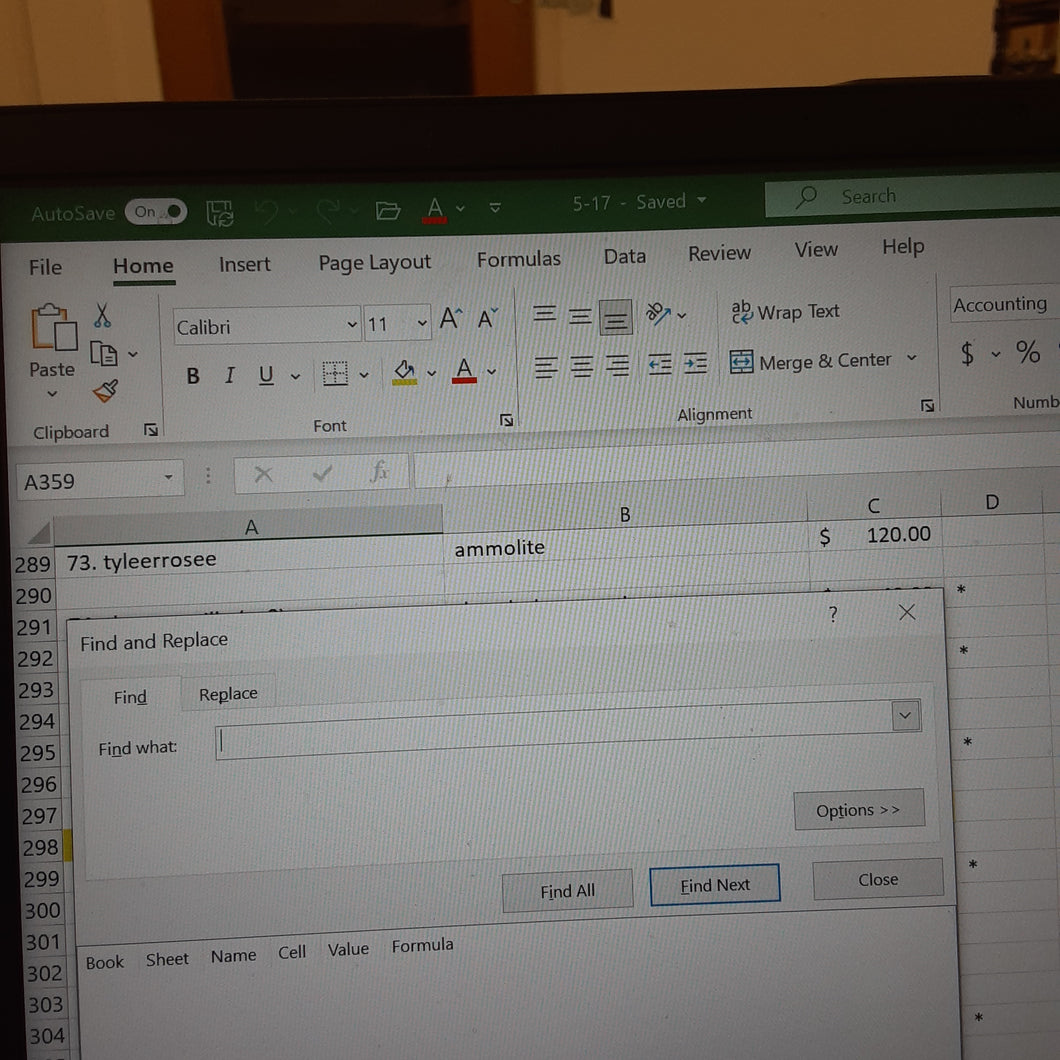Image resolution: width=1060 pixels, height=1060 pixels.
Task: Click the Open folder icon
Action: (388, 210)
